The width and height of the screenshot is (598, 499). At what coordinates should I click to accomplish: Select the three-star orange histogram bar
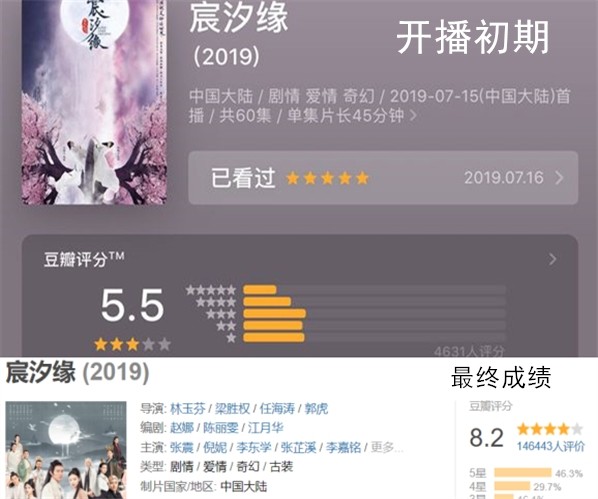[x=275, y=314]
